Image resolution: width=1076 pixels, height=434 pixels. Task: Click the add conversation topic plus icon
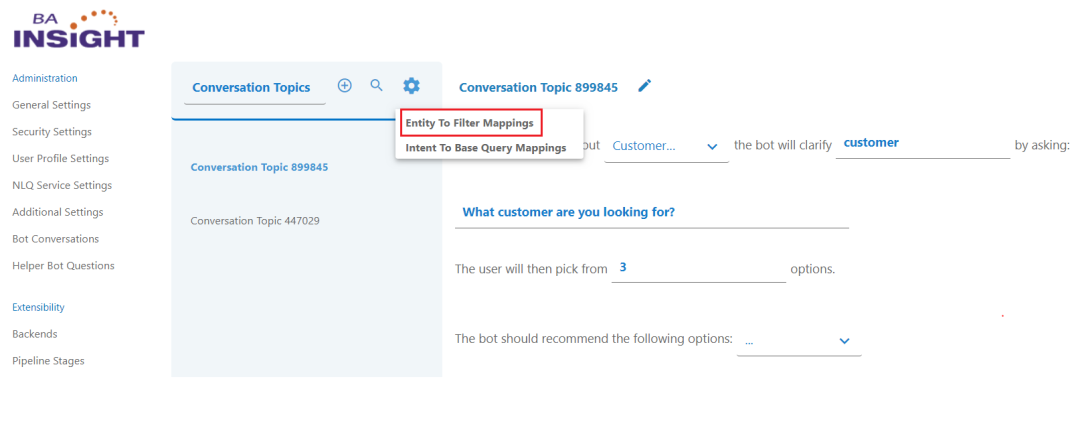(x=344, y=86)
